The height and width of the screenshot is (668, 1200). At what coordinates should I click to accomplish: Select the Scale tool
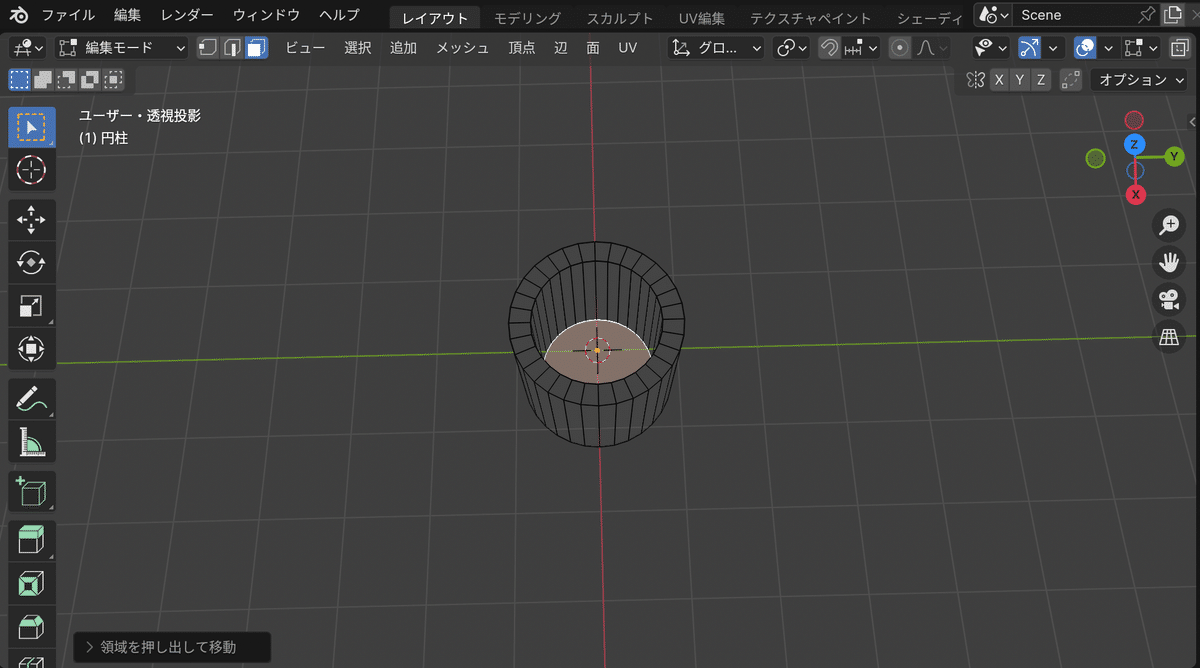pyautogui.click(x=32, y=306)
